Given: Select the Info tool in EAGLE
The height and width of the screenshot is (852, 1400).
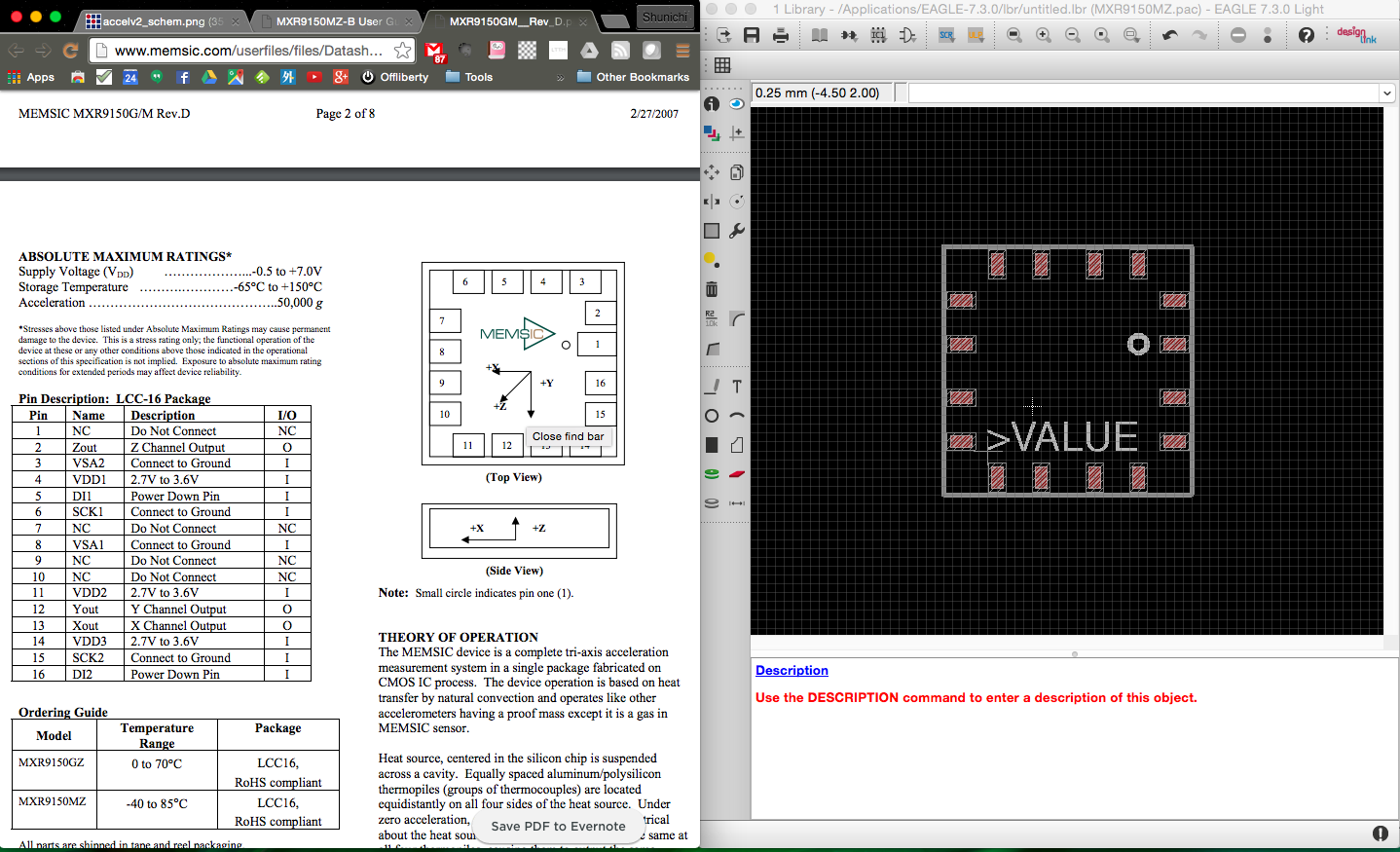Looking at the screenshot, I should pyautogui.click(x=712, y=104).
